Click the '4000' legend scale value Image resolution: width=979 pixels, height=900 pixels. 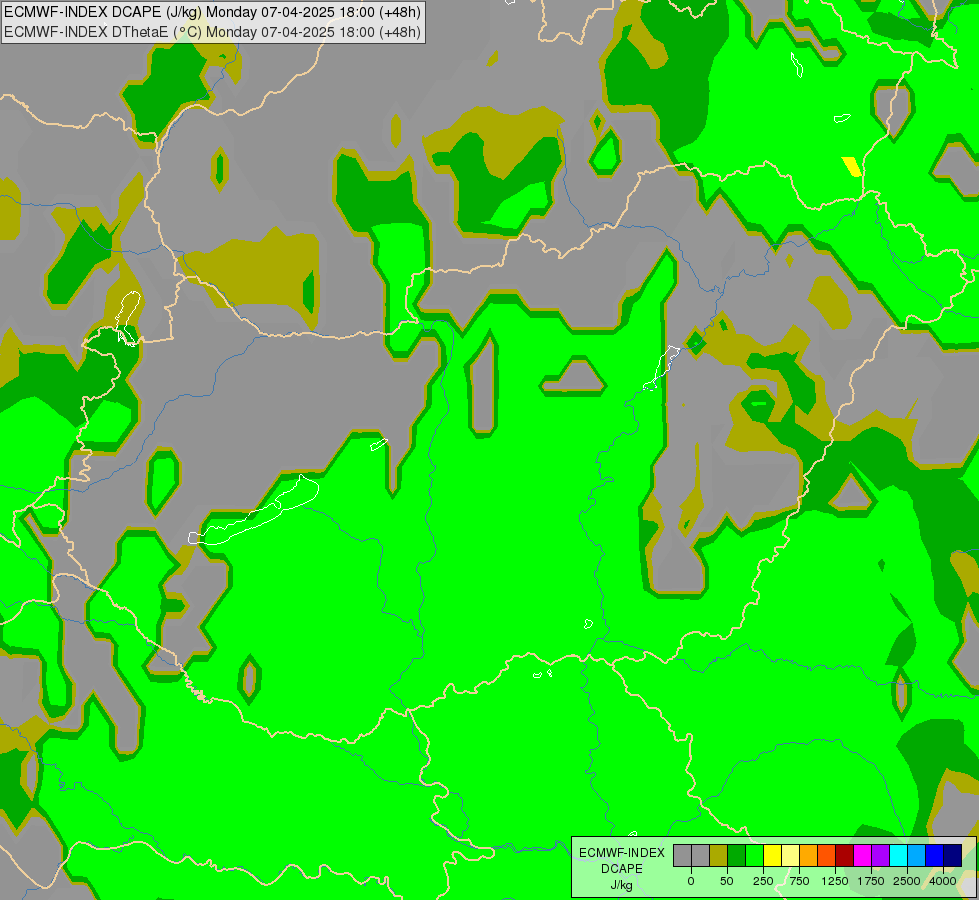coord(943,881)
